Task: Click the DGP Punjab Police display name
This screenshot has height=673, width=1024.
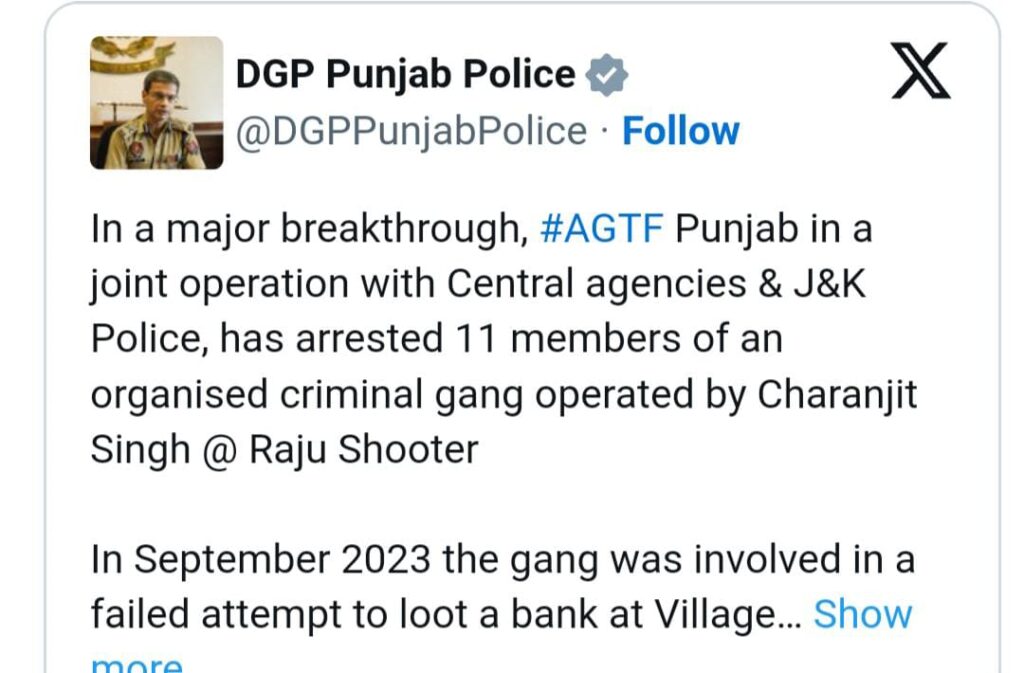Action: pos(405,75)
